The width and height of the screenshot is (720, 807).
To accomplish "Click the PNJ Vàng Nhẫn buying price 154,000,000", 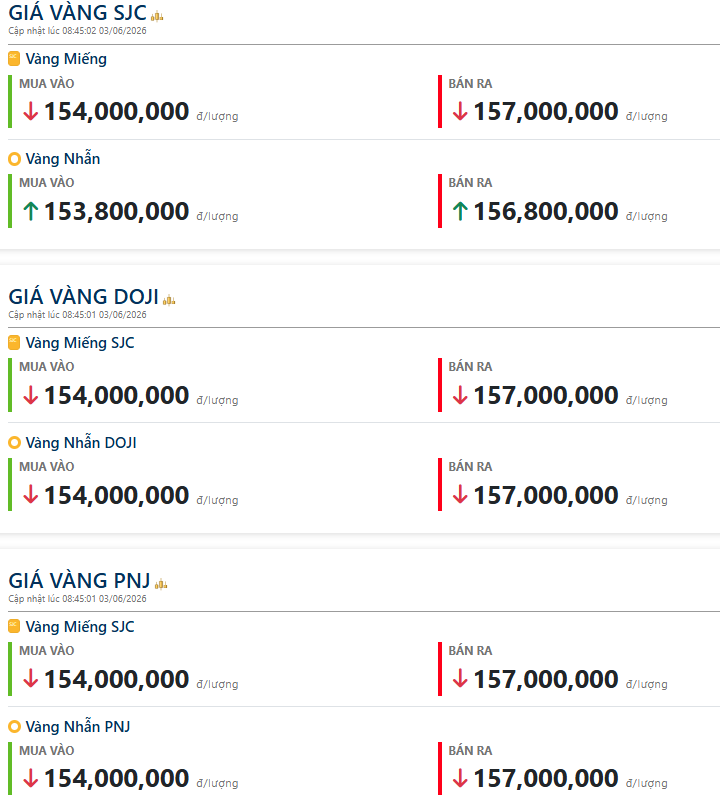I will 116,778.
